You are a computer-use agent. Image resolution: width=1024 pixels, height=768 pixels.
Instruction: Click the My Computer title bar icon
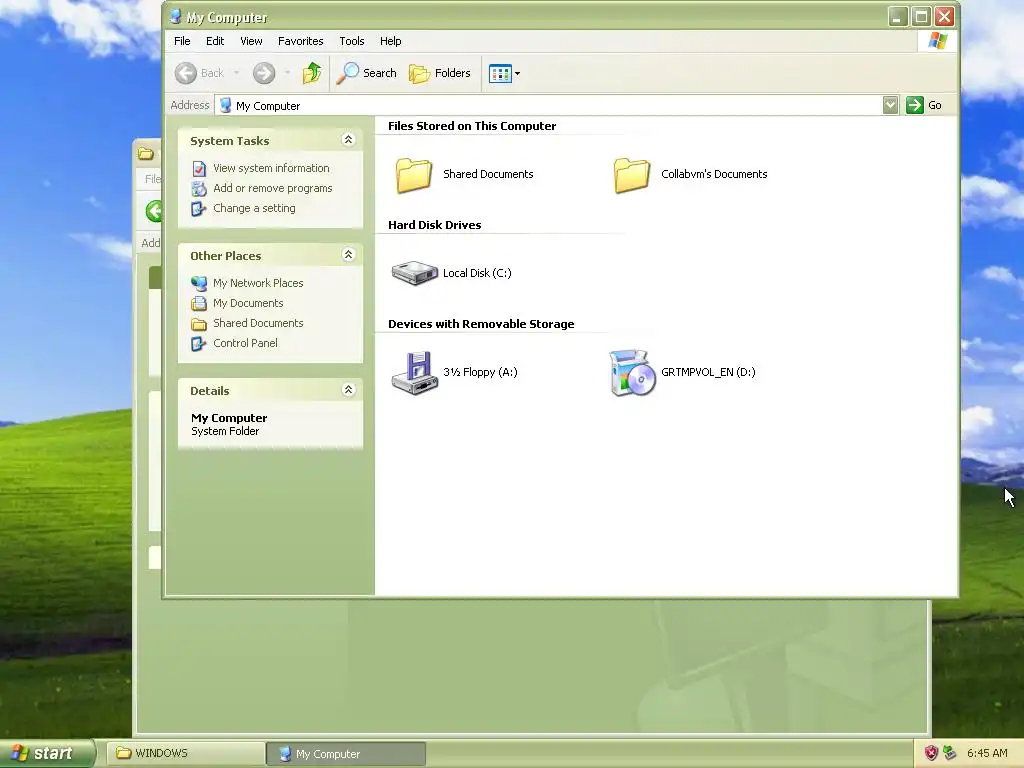click(x=175, y=16)
